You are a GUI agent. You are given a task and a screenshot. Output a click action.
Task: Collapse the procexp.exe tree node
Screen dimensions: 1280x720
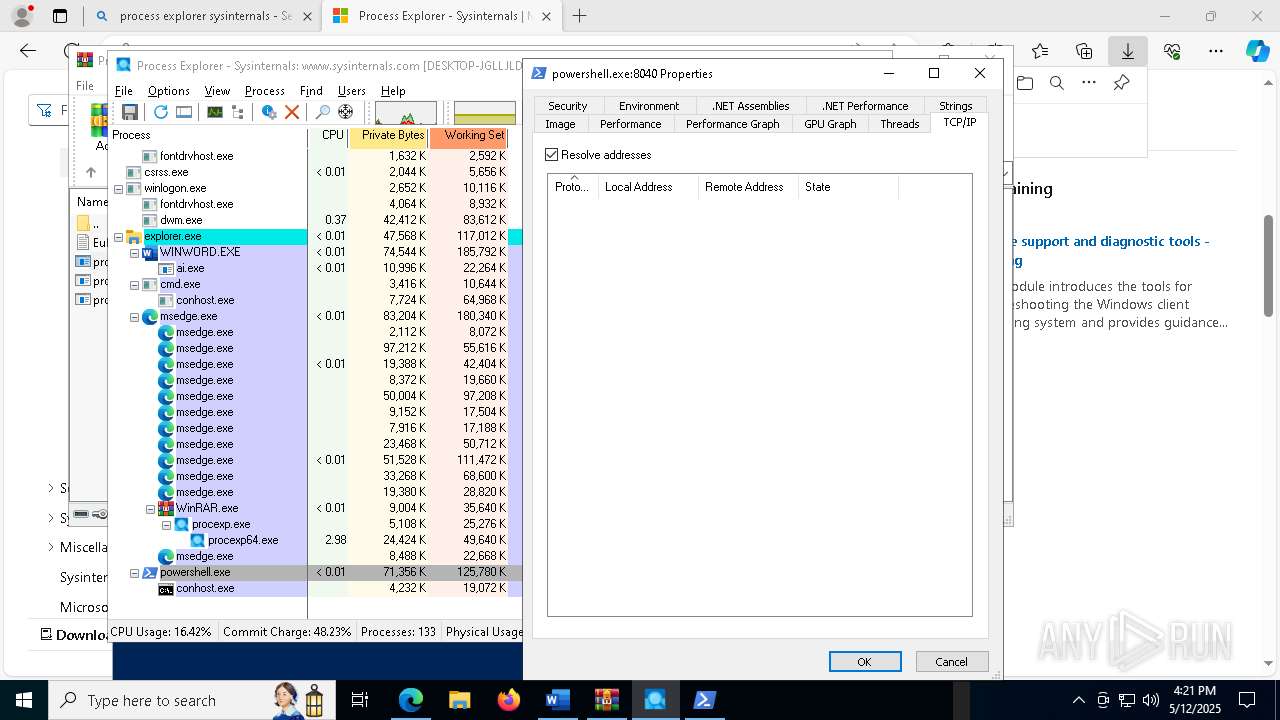click(167, 524)
